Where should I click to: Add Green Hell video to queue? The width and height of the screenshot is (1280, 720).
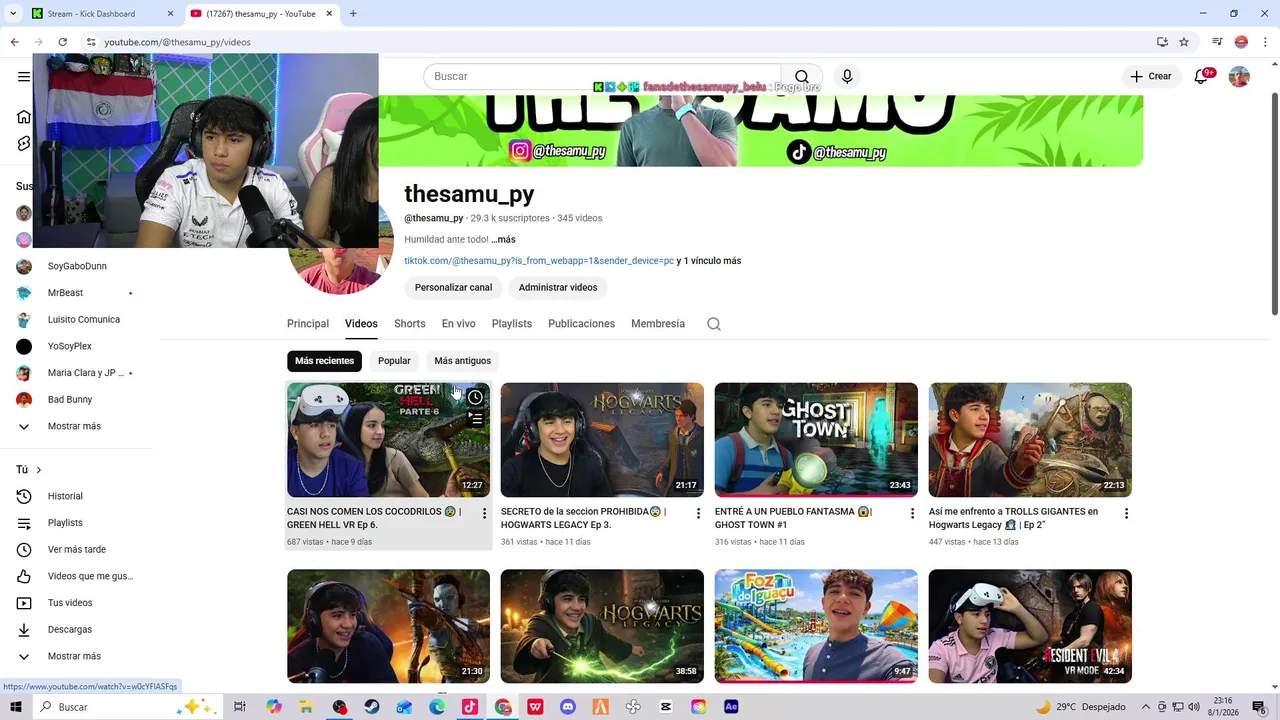pos(475,419)
